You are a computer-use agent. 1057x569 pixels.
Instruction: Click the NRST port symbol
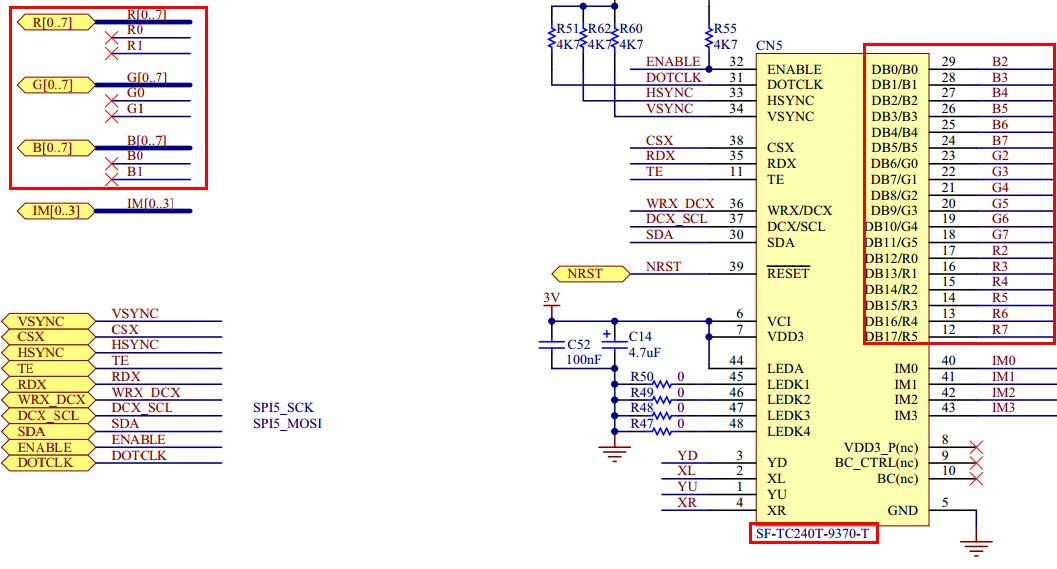[x=591, y=274]
